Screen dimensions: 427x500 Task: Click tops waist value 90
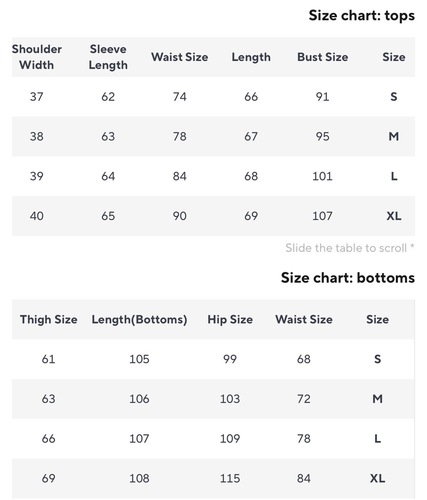[x=179, y=216]
